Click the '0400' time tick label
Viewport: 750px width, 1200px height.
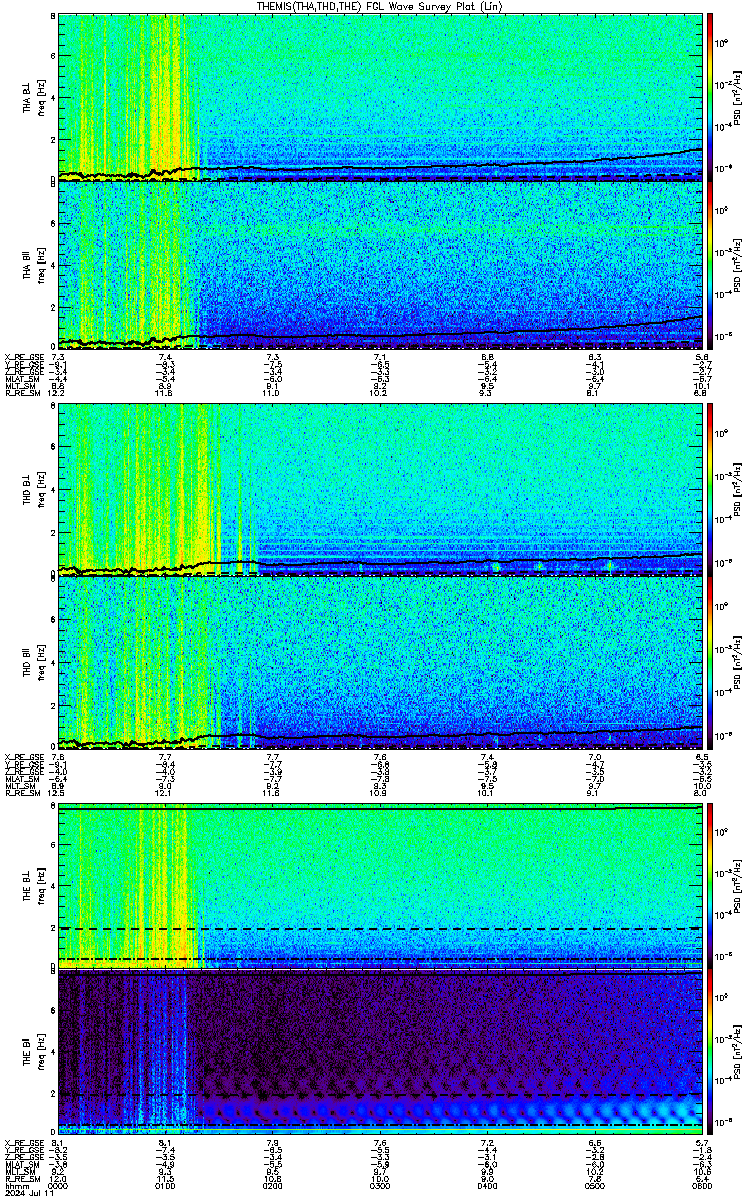point(487,1185)
